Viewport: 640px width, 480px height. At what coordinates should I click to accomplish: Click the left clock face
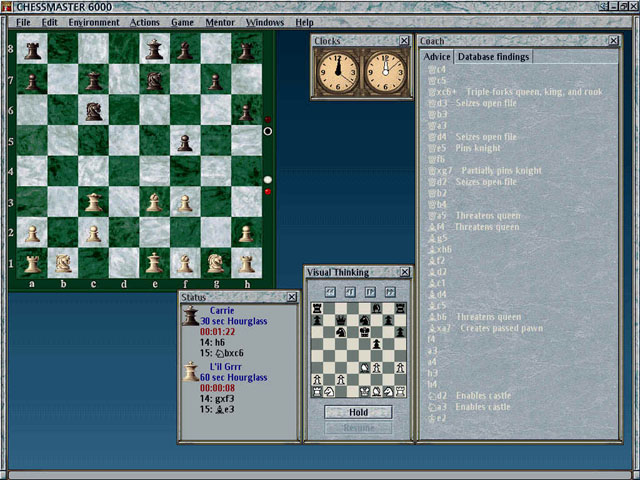point(338,73)
